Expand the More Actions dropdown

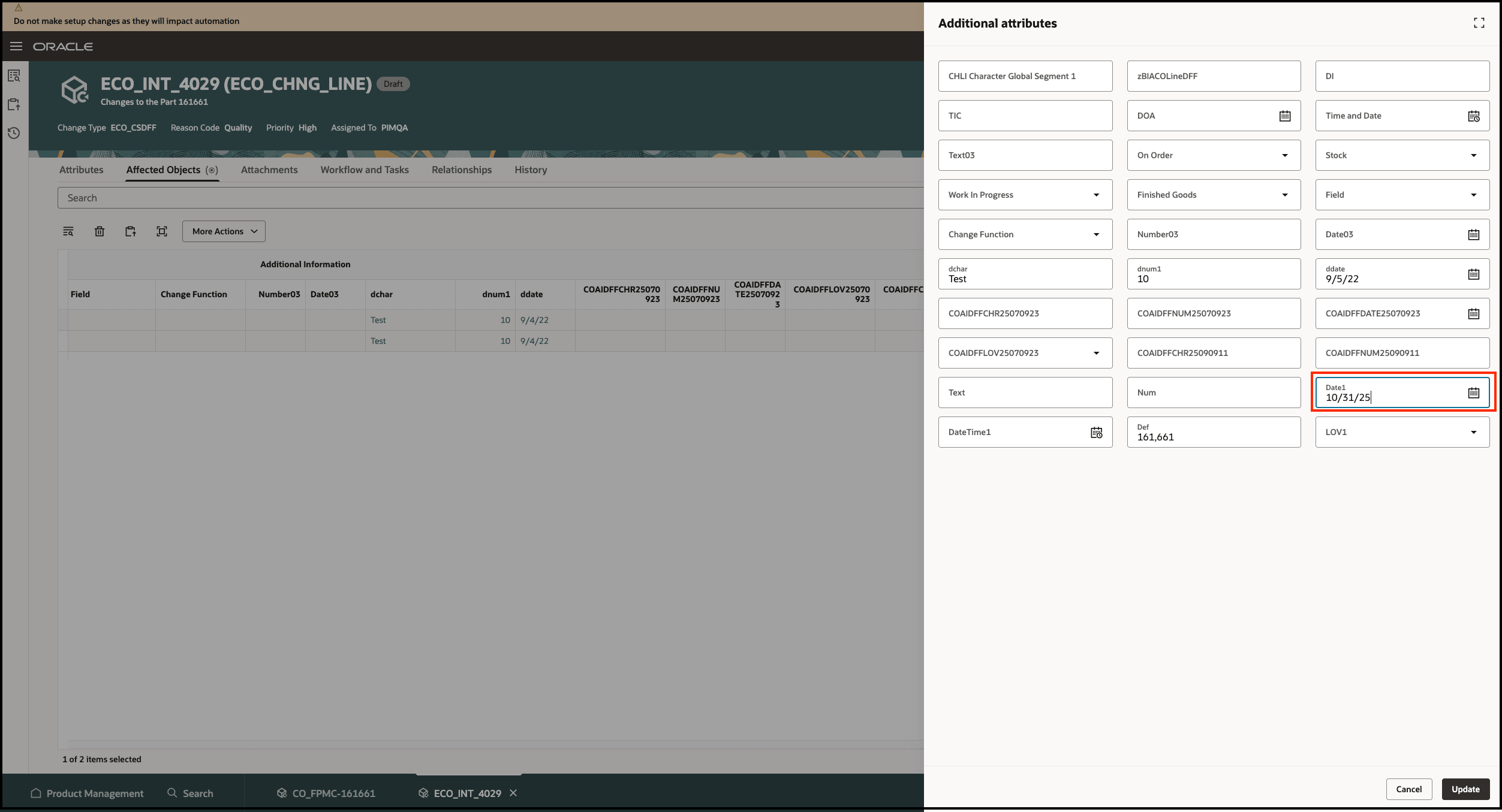click(223, 231)
